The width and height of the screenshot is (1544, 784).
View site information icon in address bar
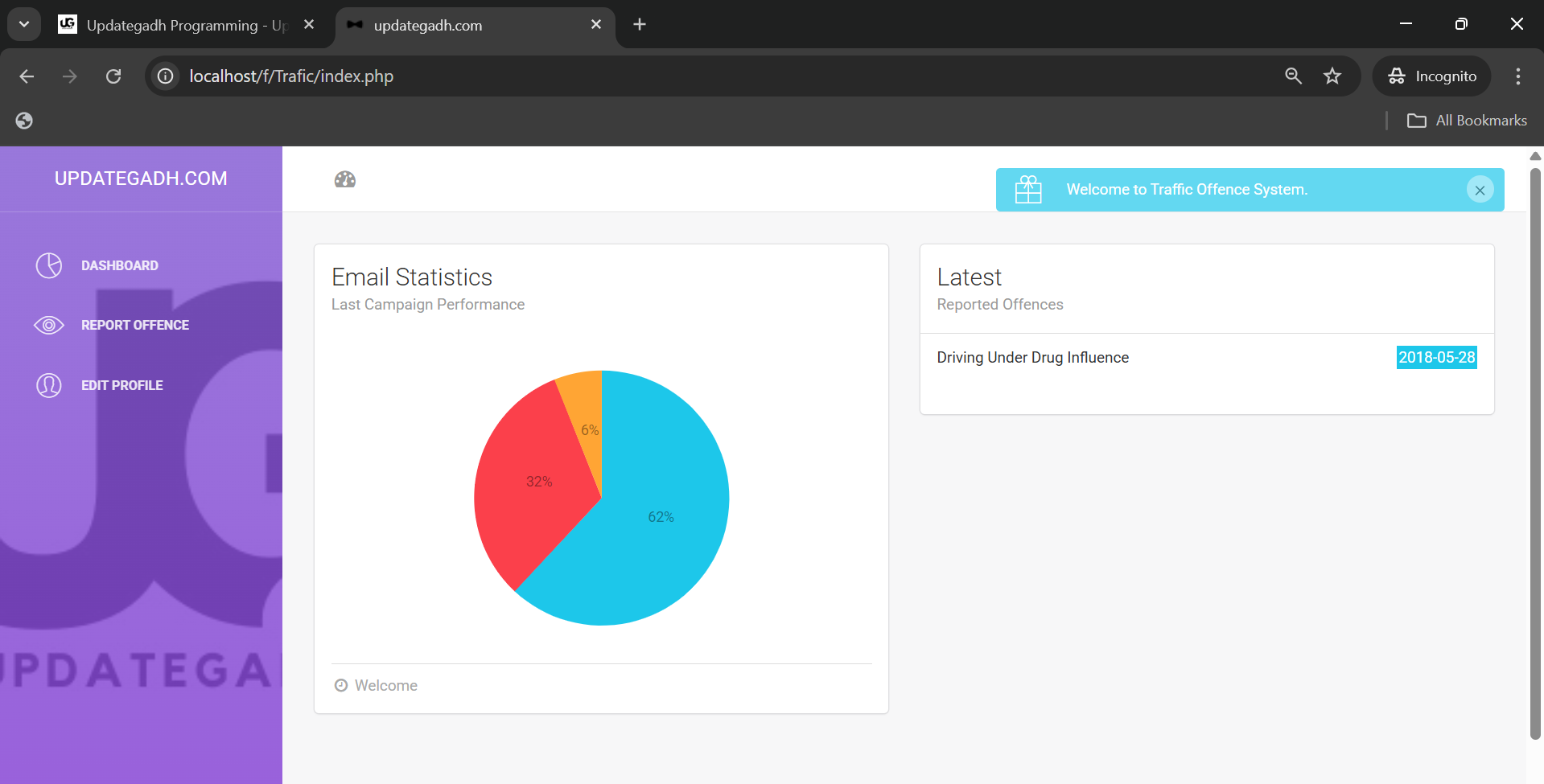coord(166,76)
